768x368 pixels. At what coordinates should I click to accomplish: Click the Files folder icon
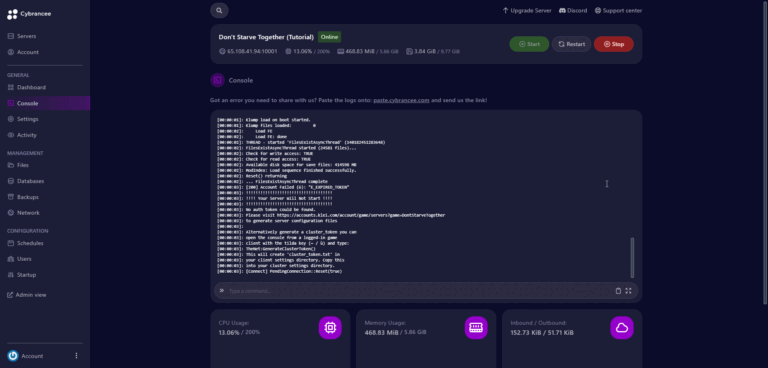tap(11, 165)
